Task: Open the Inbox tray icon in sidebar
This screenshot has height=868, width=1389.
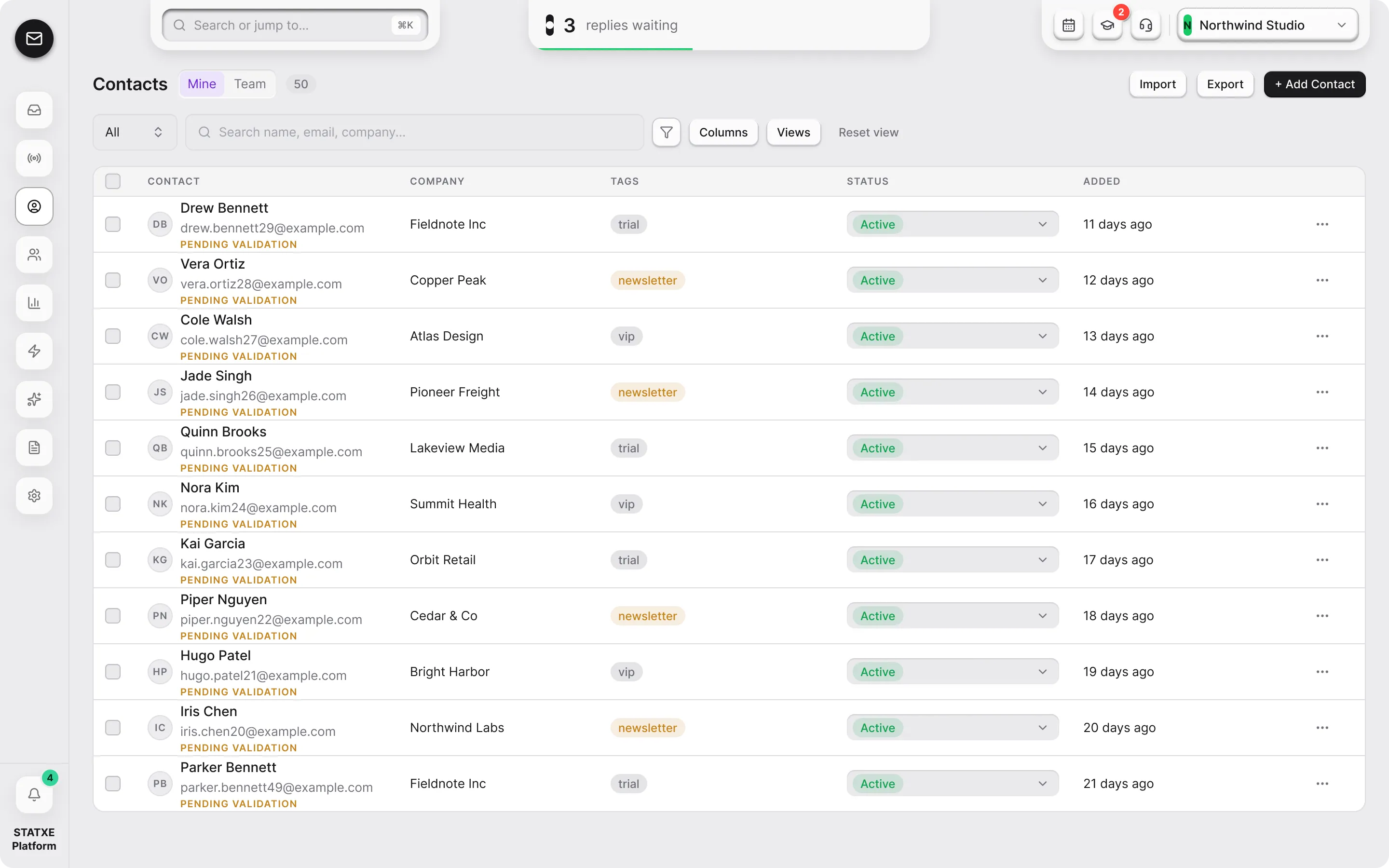Action: coord(34,109)
